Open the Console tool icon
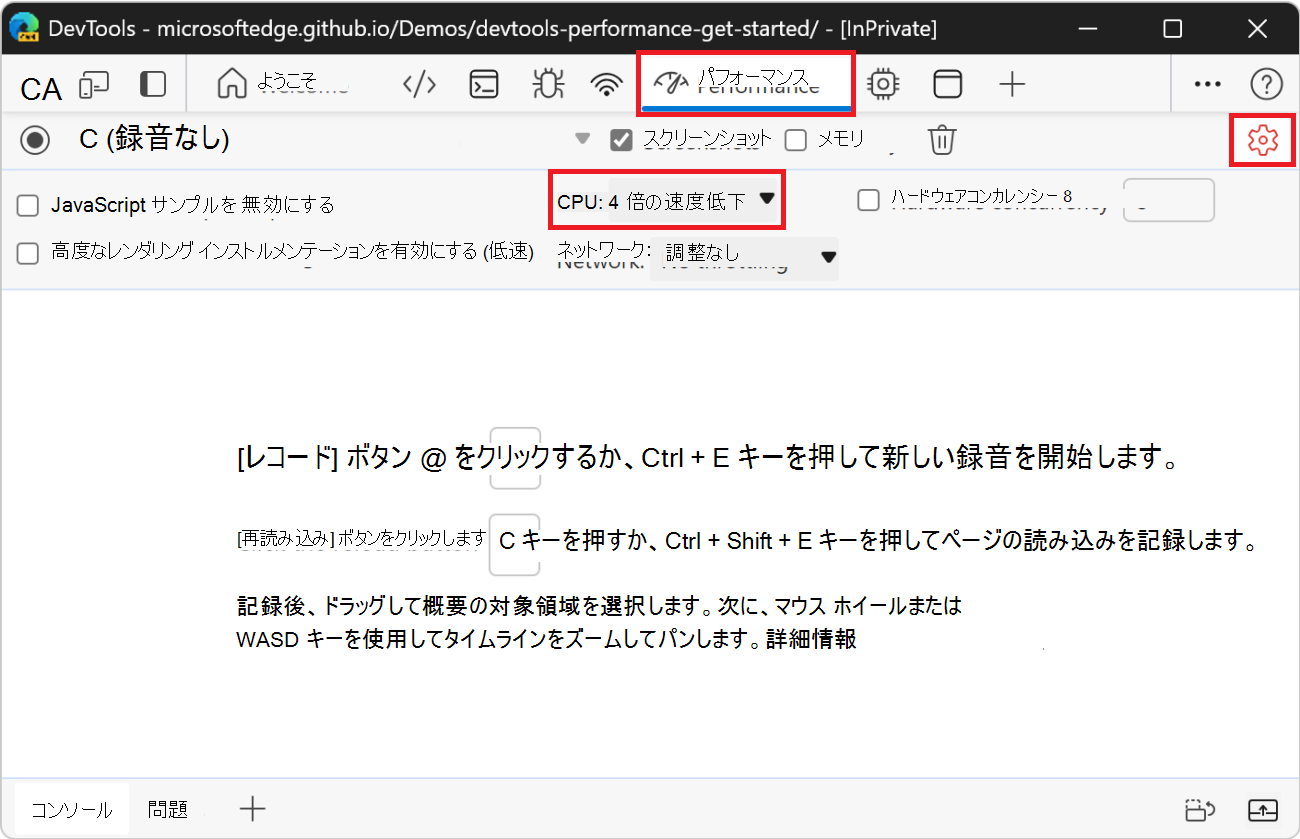Image resolution: width=1300 pixels, height=839 pixels. (484, 85)
